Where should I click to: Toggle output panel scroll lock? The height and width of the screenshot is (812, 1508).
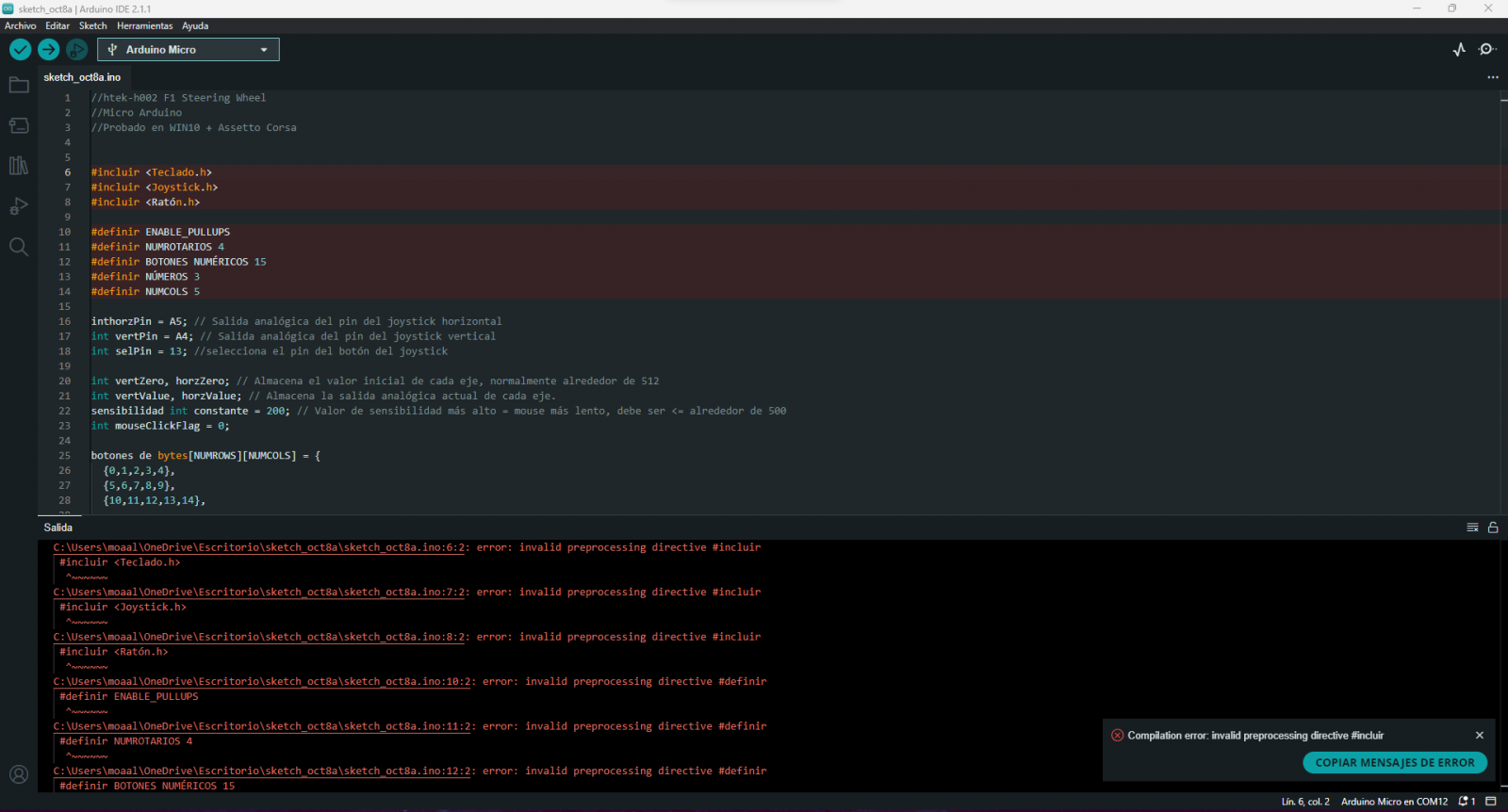point(1493,528)
